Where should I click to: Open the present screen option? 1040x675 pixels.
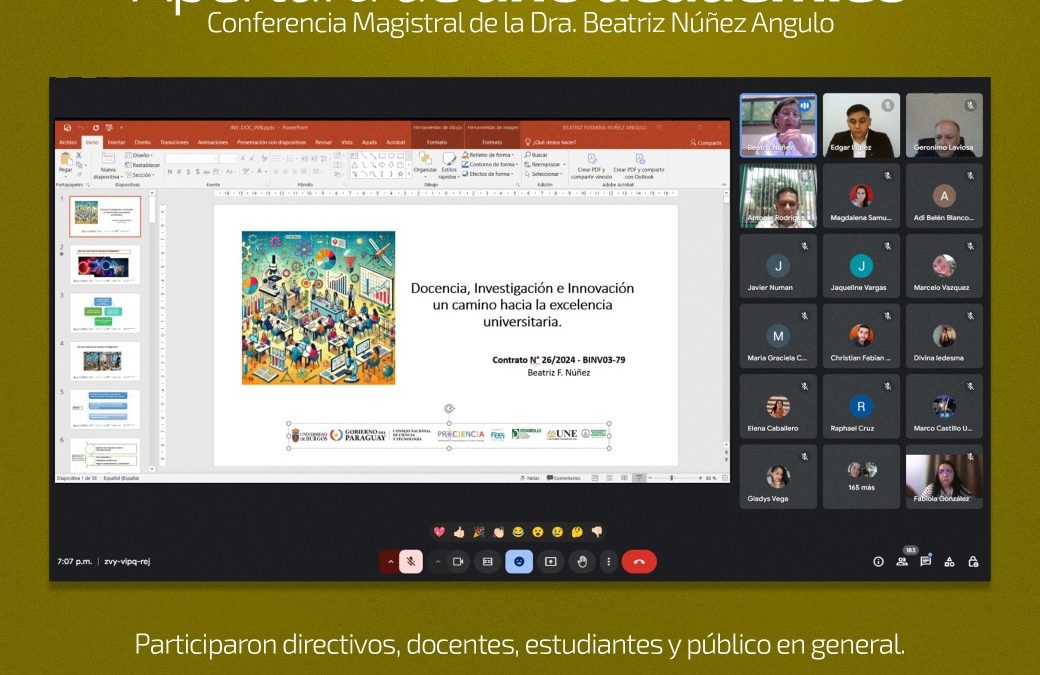(550, 562)
